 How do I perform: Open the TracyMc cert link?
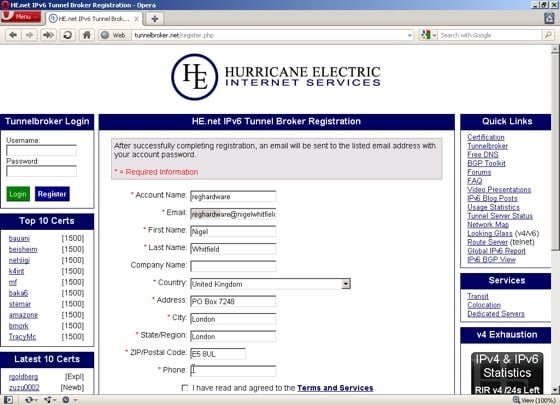coord(22,337)
